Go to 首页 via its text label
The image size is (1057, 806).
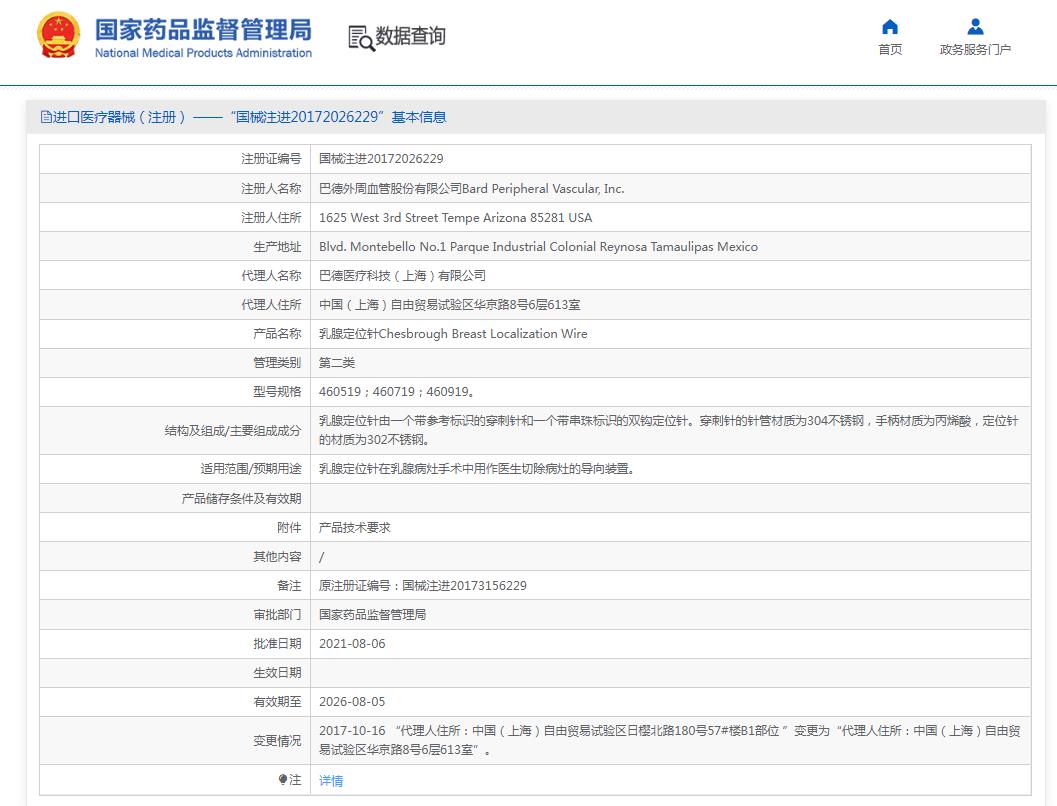(889, 50)
